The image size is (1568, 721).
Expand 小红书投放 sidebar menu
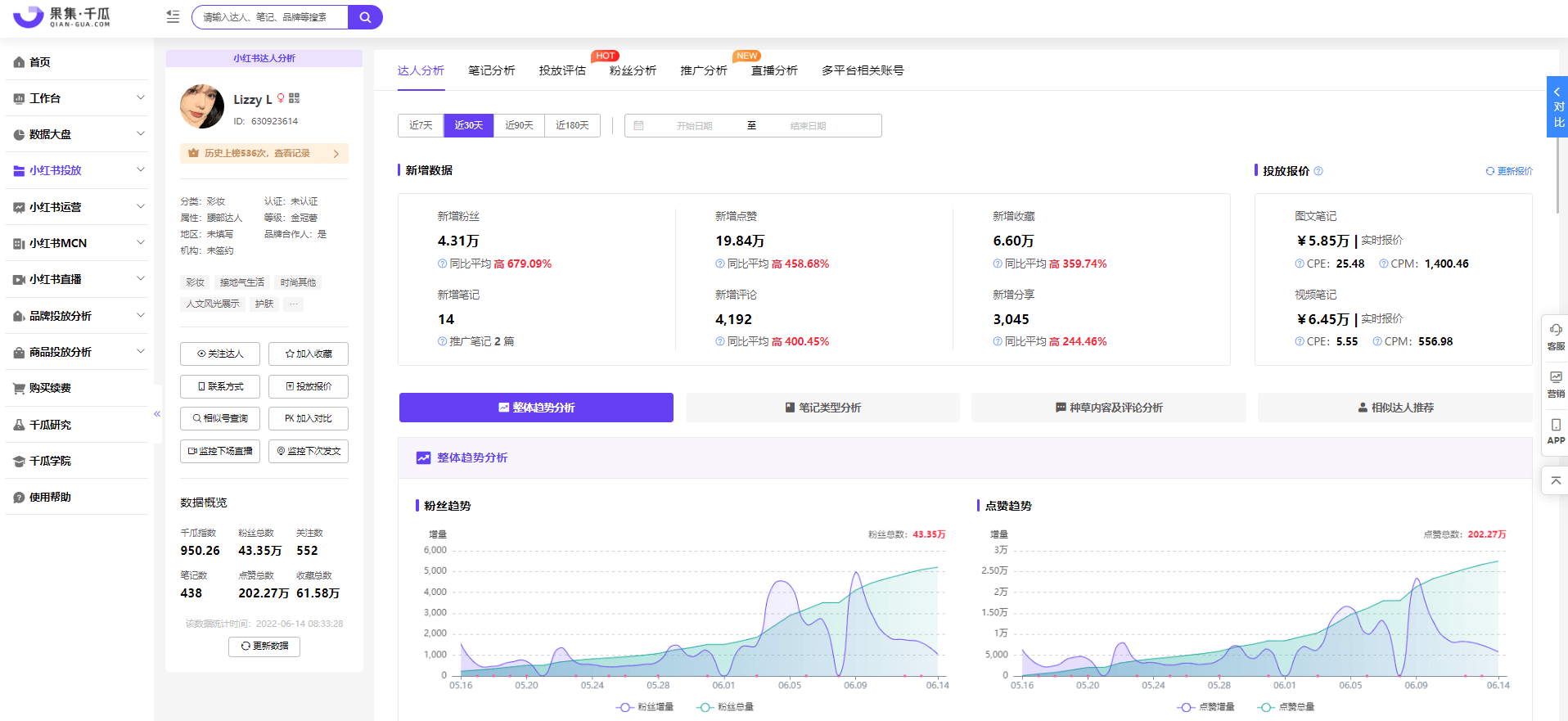click(x=77, y=170)
